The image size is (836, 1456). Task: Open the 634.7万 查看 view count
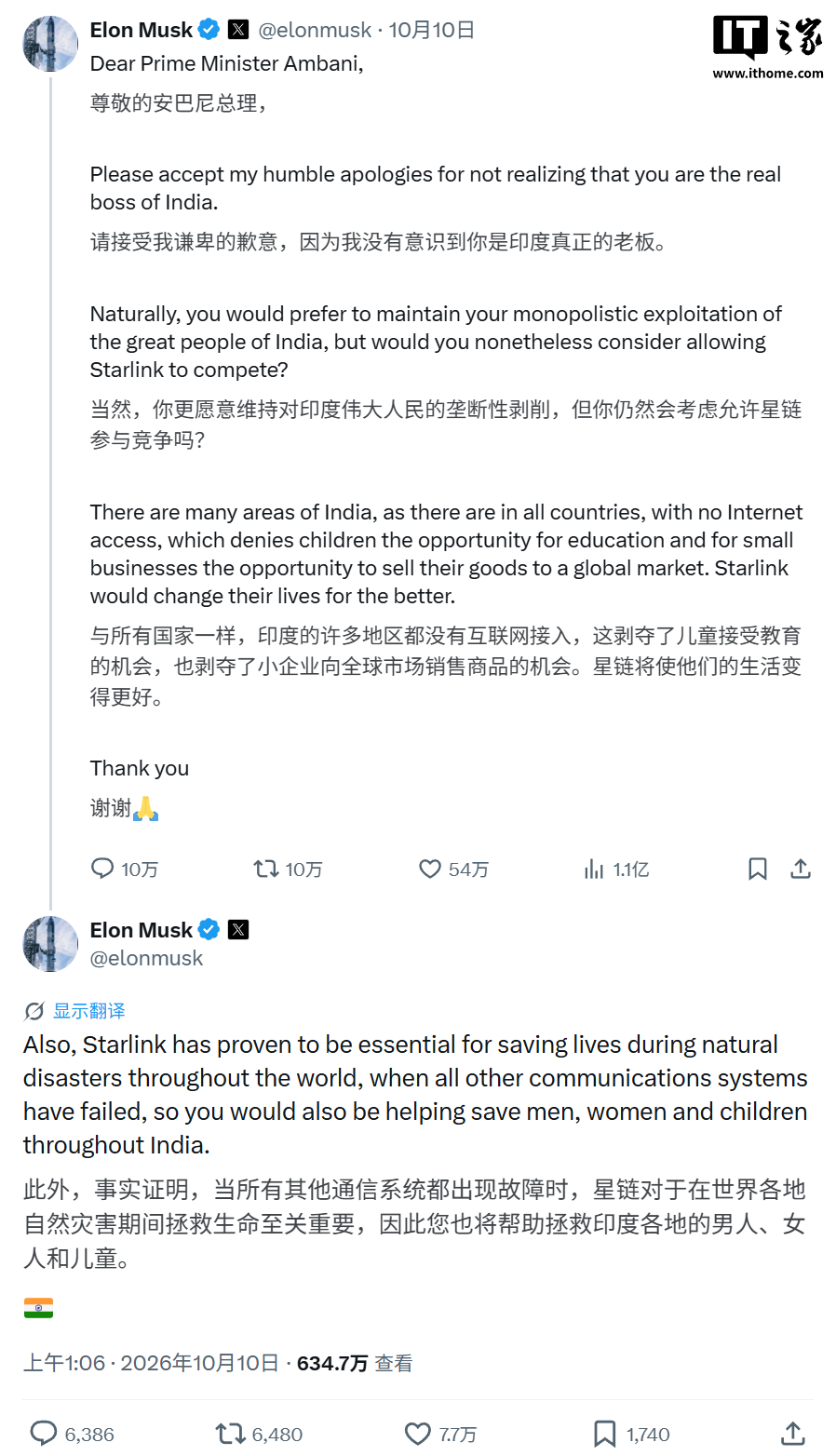[355, 1363]
